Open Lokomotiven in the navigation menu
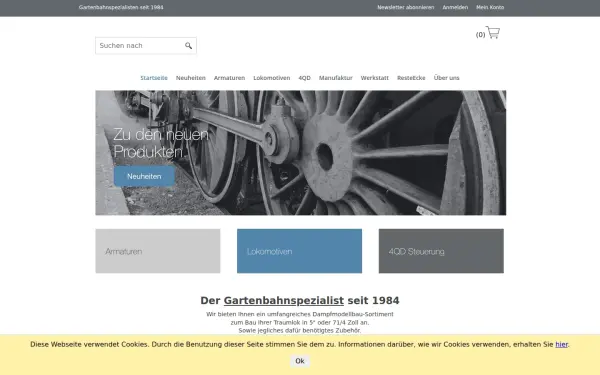 coord(272,78)
